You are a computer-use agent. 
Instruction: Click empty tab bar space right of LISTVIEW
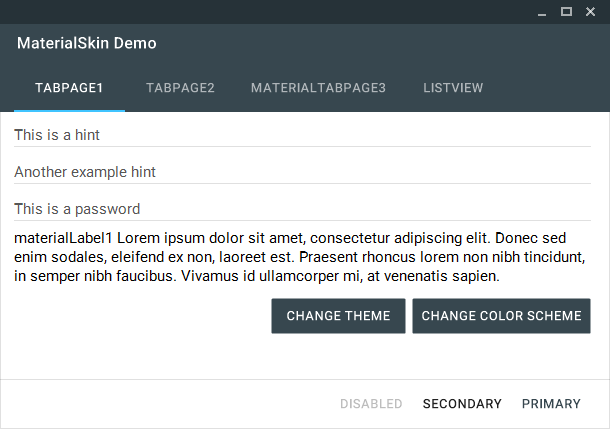[x=550, y=88]
